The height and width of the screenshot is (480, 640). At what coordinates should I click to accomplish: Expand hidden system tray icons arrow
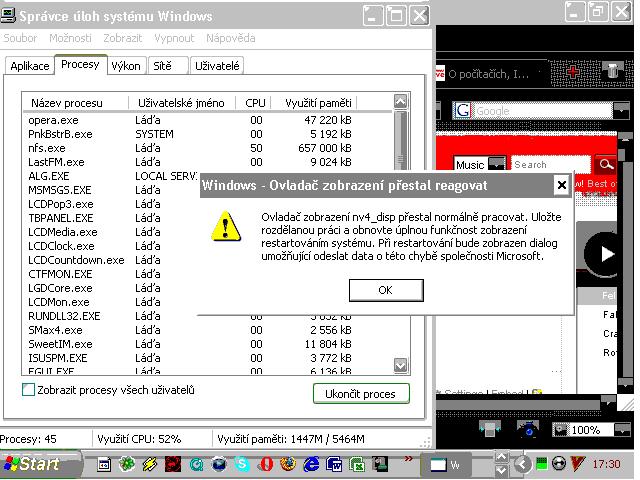[x=521, y=464]
